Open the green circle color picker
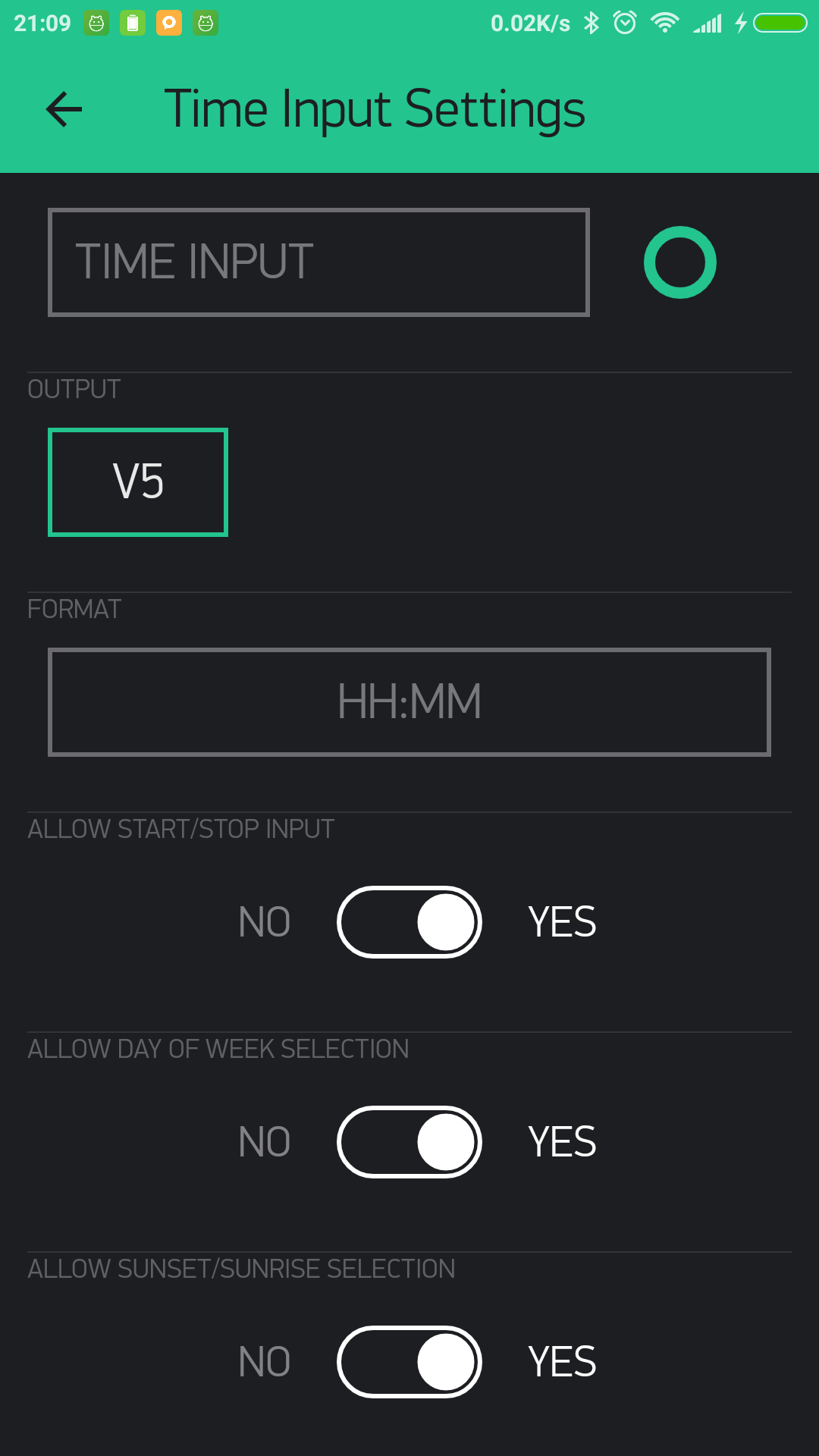The image size is (819, 1456). (x=680, y=262)
